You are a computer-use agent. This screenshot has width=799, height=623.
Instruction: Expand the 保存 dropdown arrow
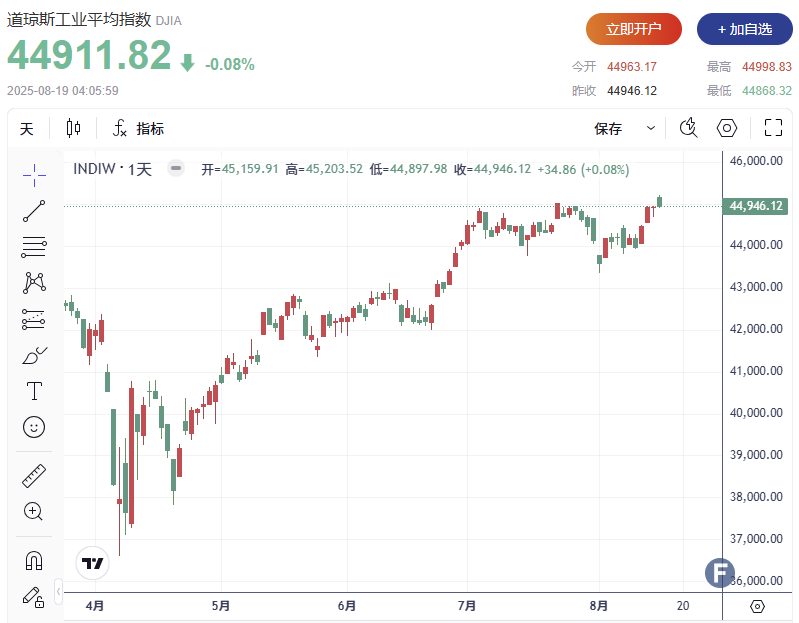point(651,128)
